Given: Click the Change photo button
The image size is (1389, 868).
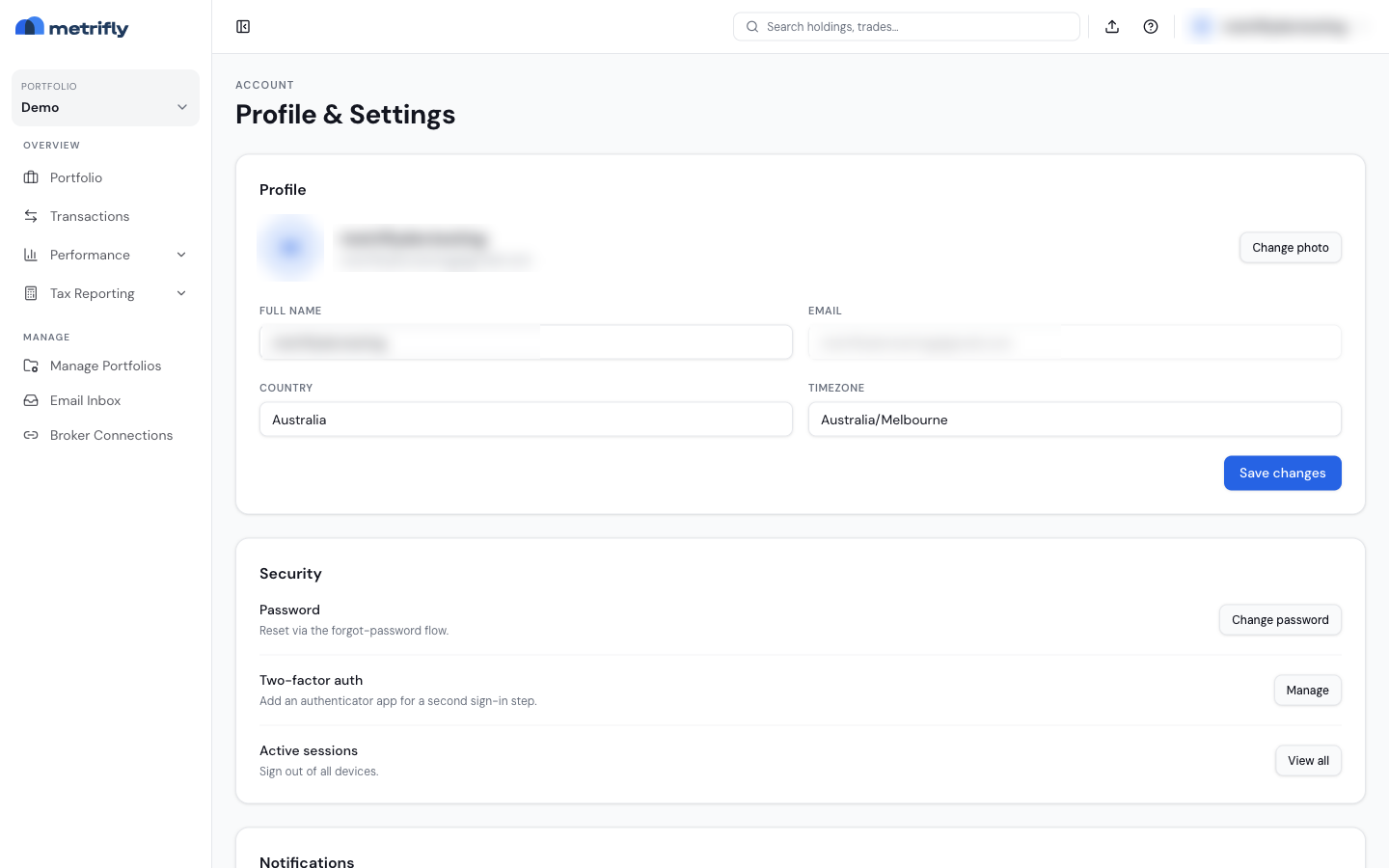Looking at the screenshot, I should click(1291, 248).
